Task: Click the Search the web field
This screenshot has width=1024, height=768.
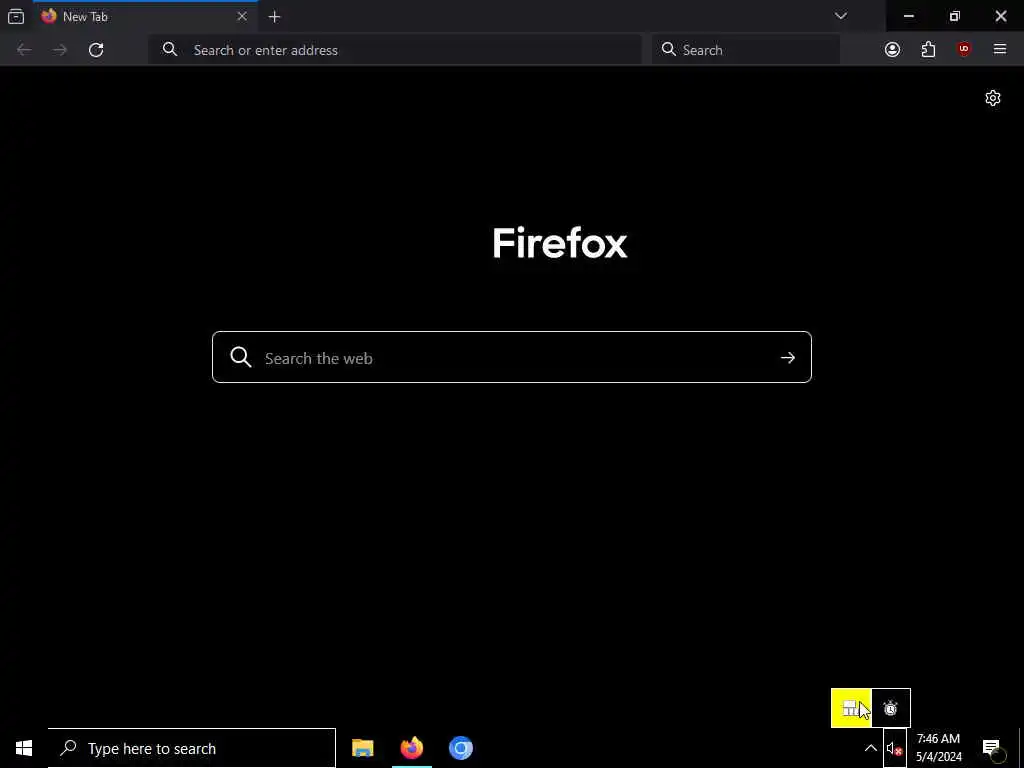Action: (511, 357)
